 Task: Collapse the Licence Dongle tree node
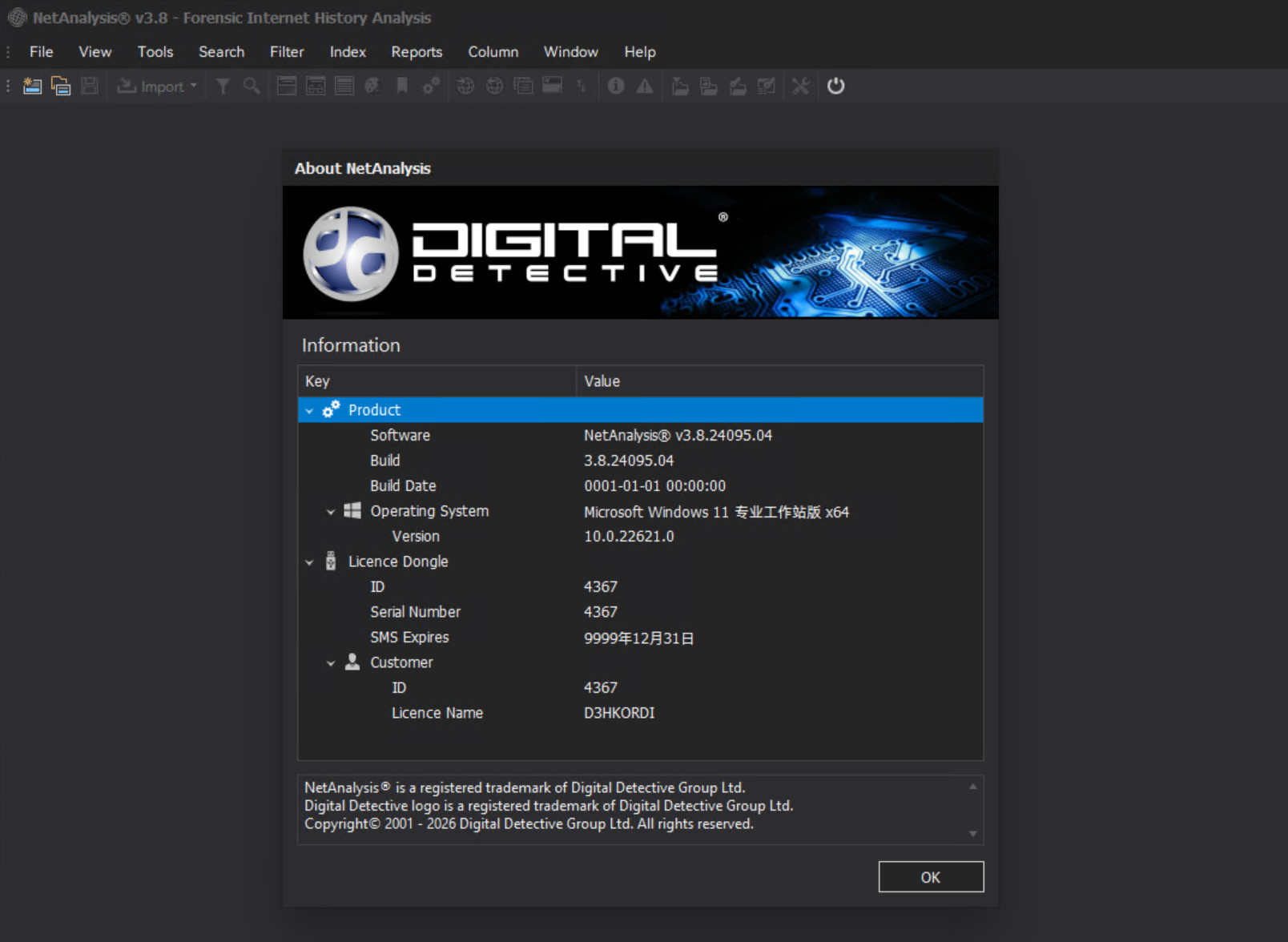(309, 562)
